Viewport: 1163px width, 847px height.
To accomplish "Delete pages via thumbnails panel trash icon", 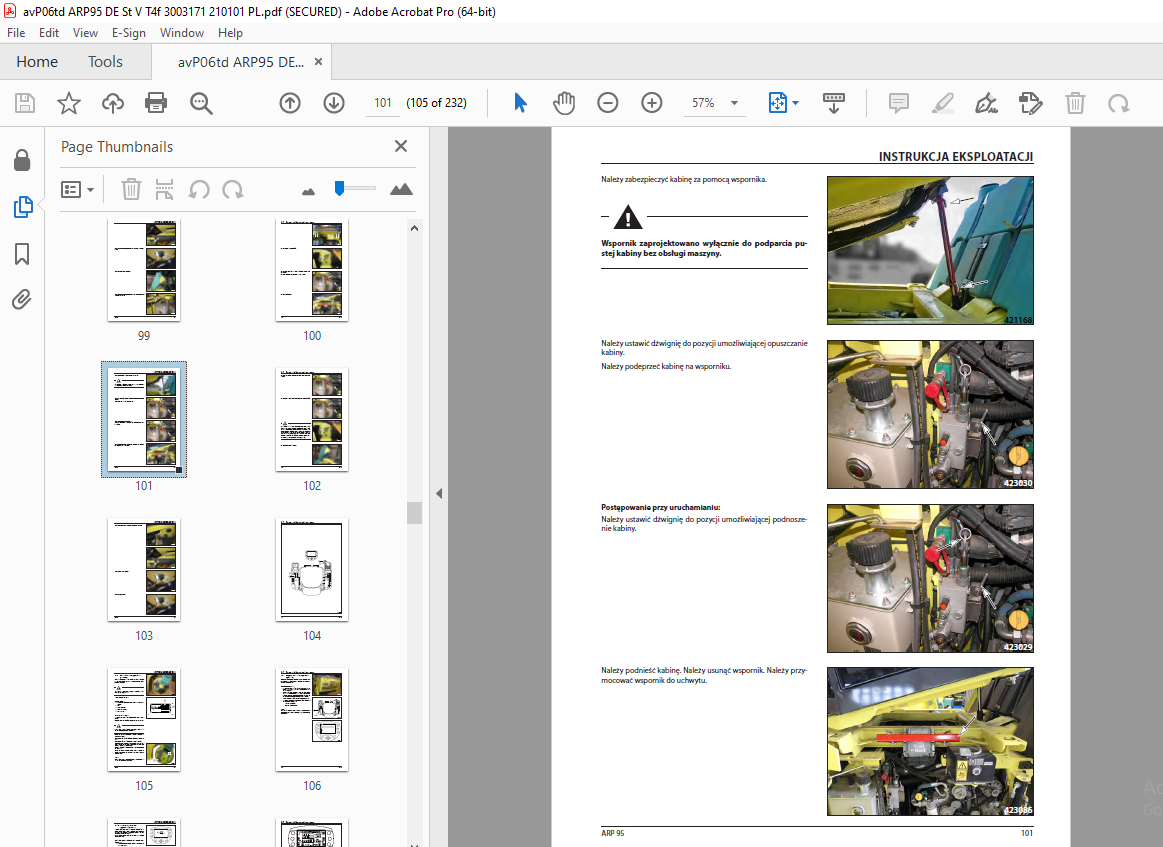I will tap(131, 190).
